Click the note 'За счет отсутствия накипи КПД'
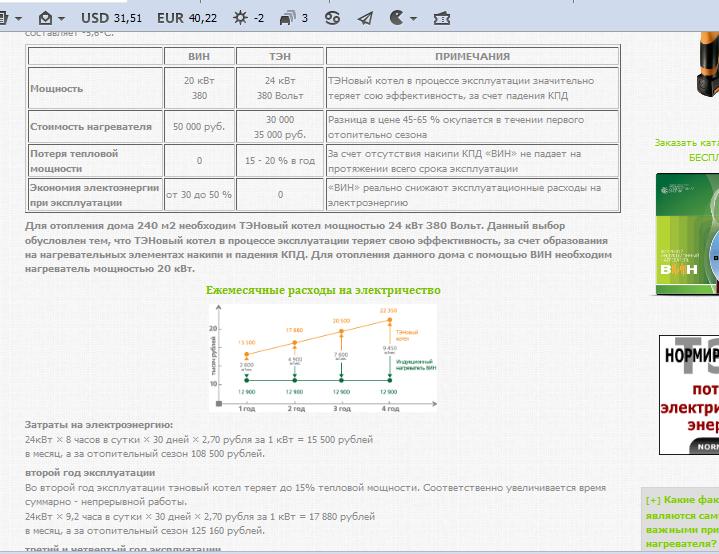The image size is (719, 554). (x=472, y=161)
